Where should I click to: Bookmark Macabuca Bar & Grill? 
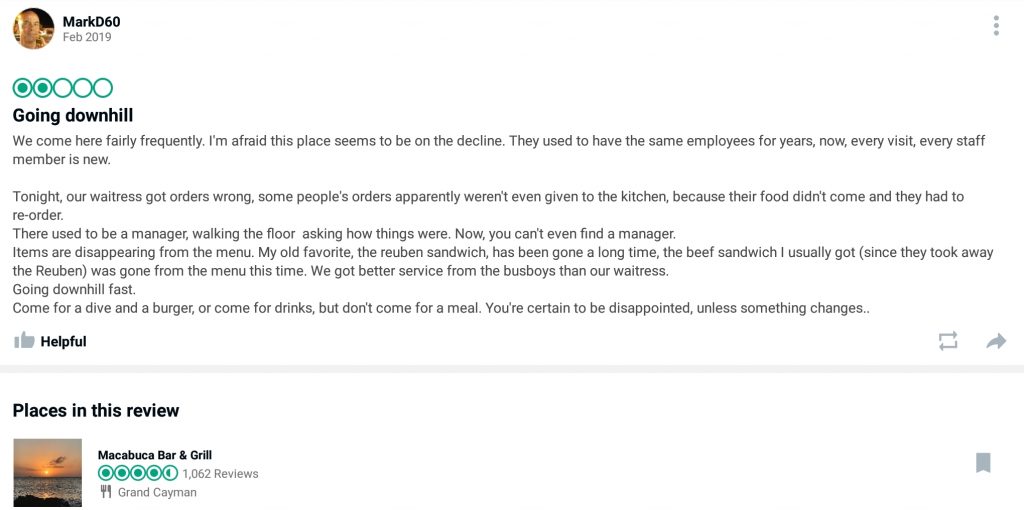[983, 462]
